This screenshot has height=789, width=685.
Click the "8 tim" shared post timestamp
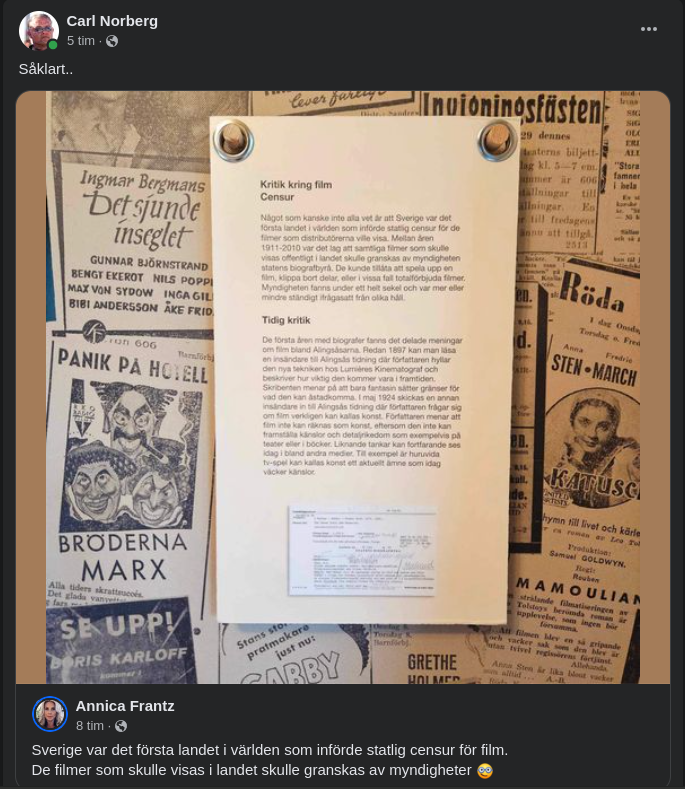pos(90,726)
